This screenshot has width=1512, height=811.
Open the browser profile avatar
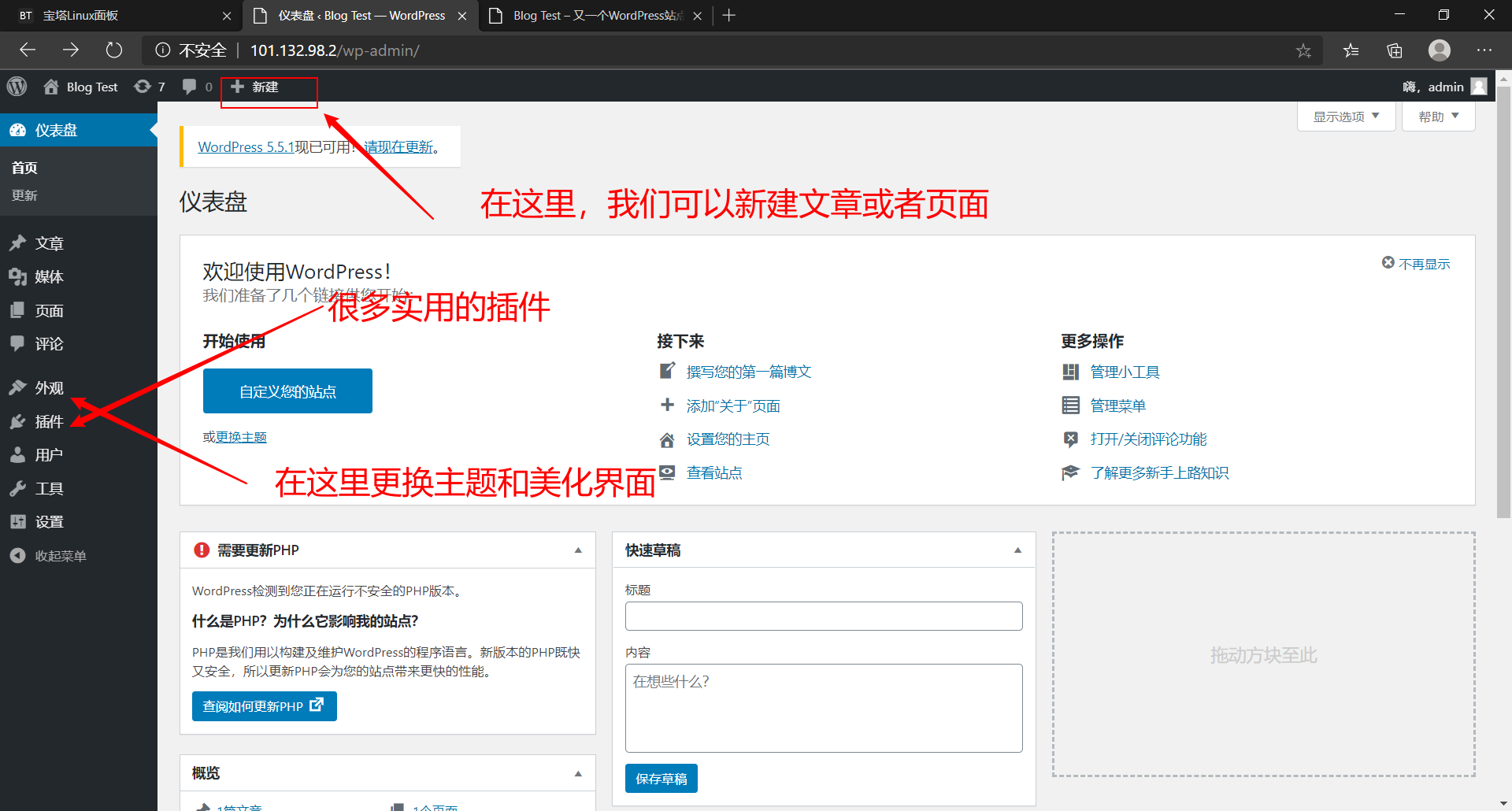pyautogui.click(x=1440, y=50)
